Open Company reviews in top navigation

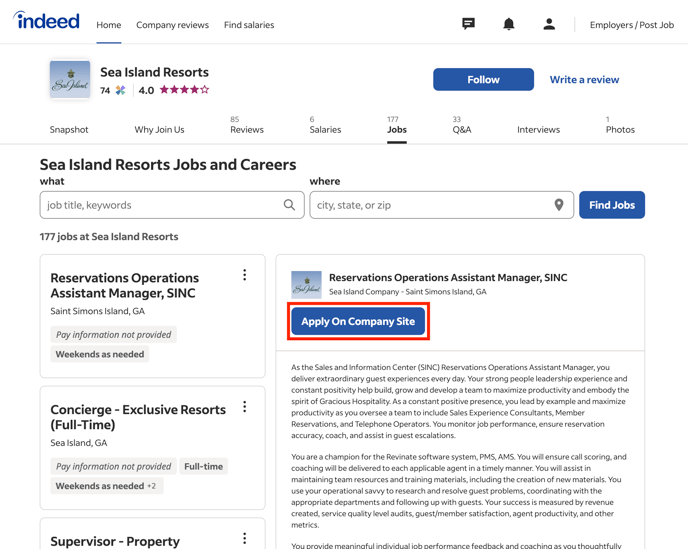click(x=172, y=25)
